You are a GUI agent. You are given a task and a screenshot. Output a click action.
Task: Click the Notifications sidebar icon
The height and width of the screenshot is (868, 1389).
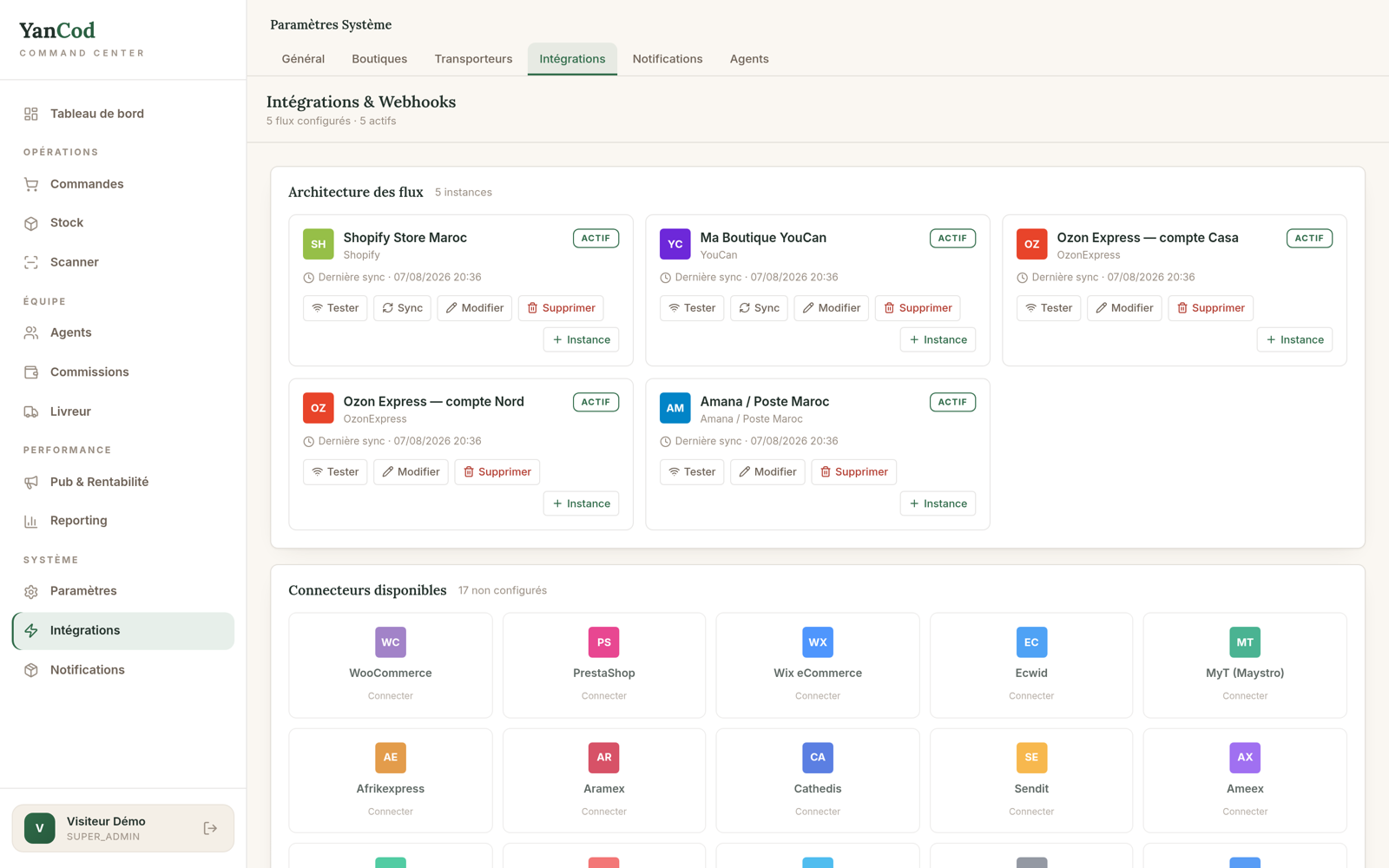[x=31, y=670]
